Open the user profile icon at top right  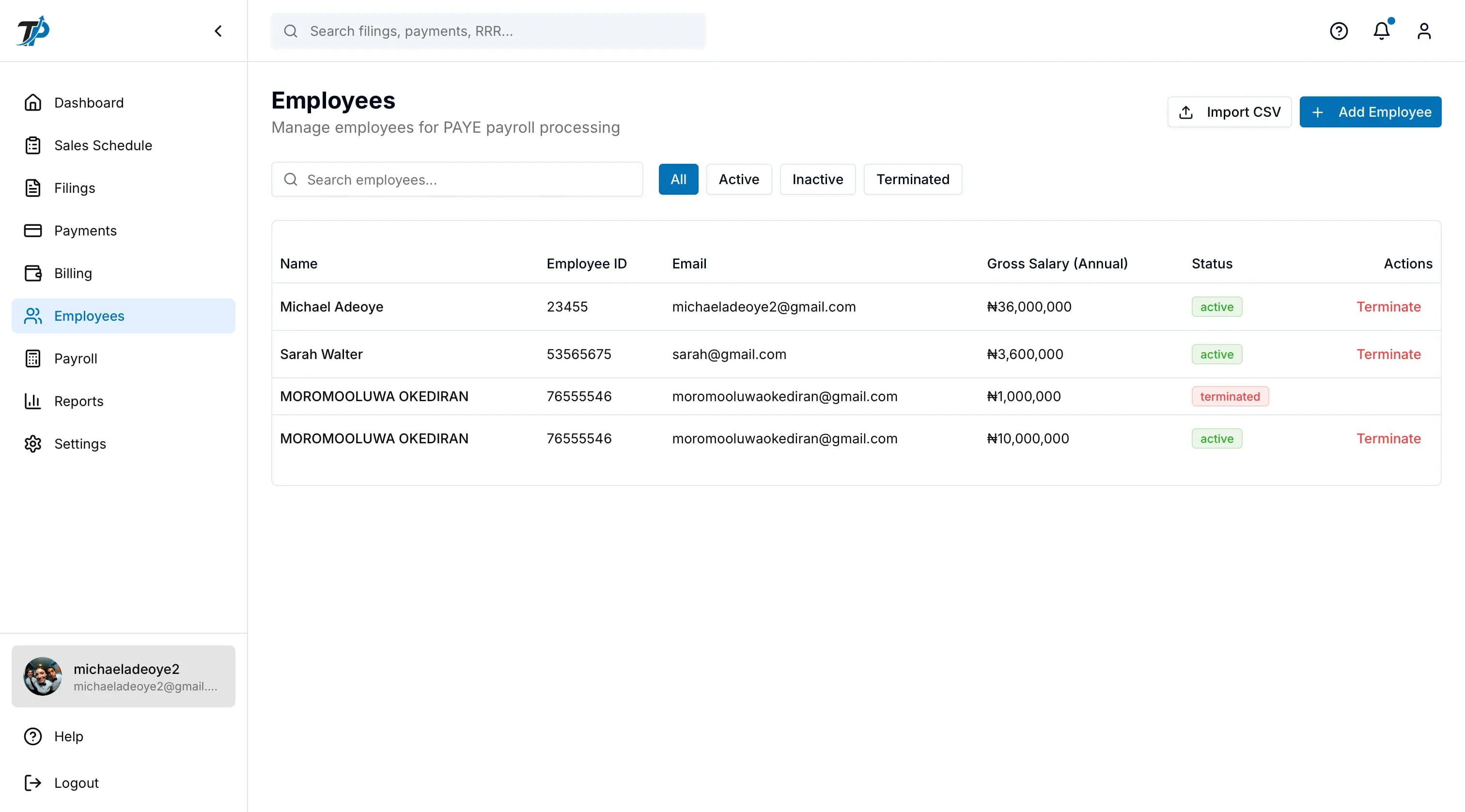click(1424, 31)
